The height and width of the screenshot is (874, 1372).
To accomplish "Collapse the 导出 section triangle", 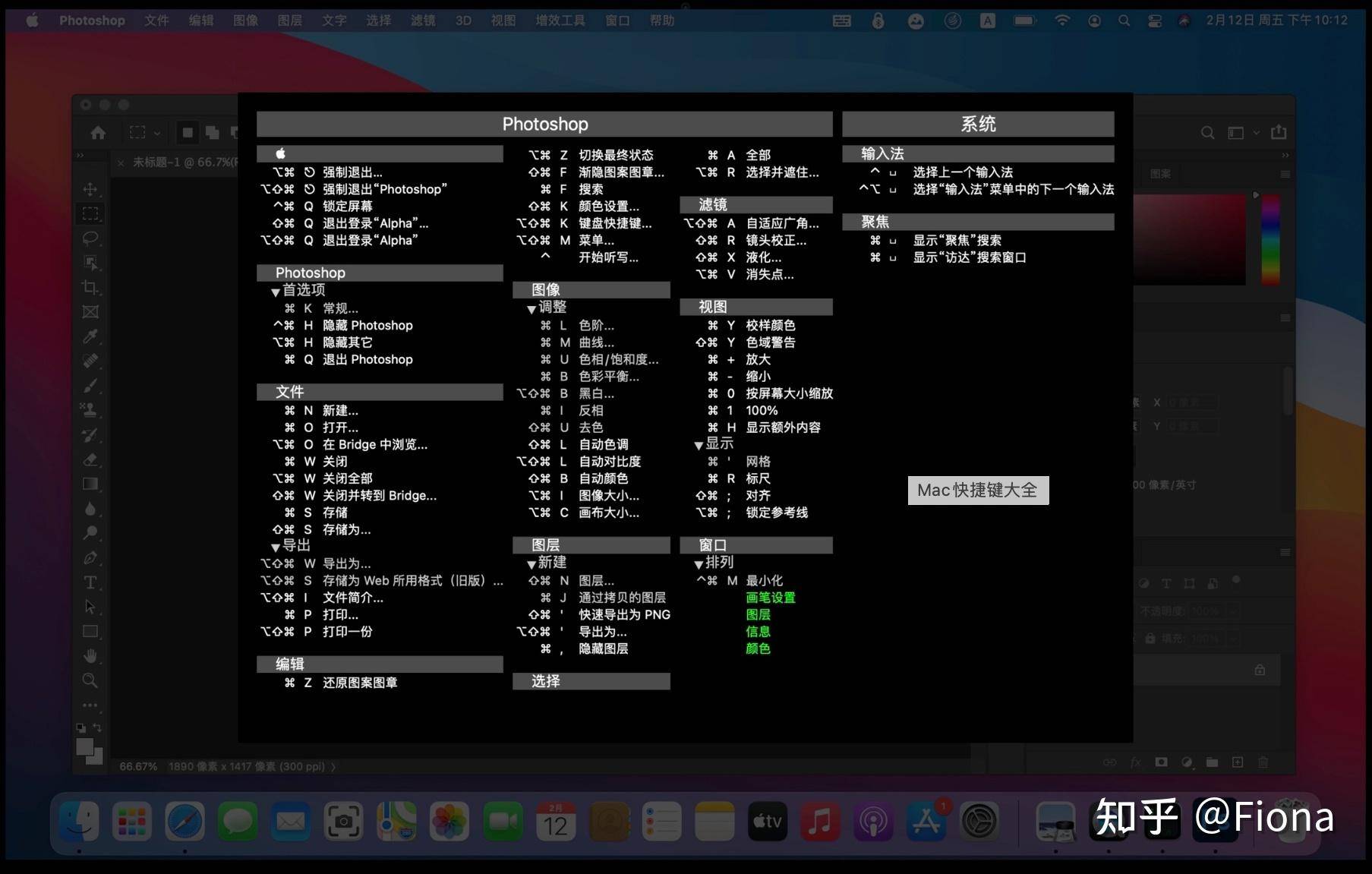I will pos(276,547).
